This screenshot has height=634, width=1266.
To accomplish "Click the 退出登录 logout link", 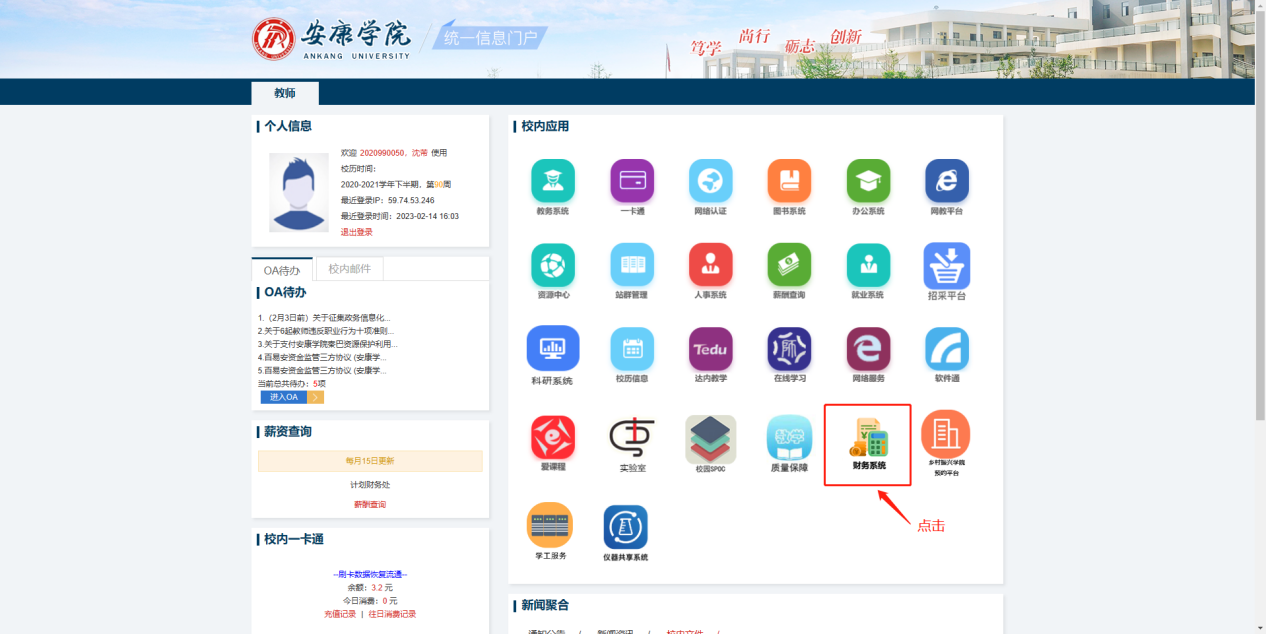I will coord(356,232).
